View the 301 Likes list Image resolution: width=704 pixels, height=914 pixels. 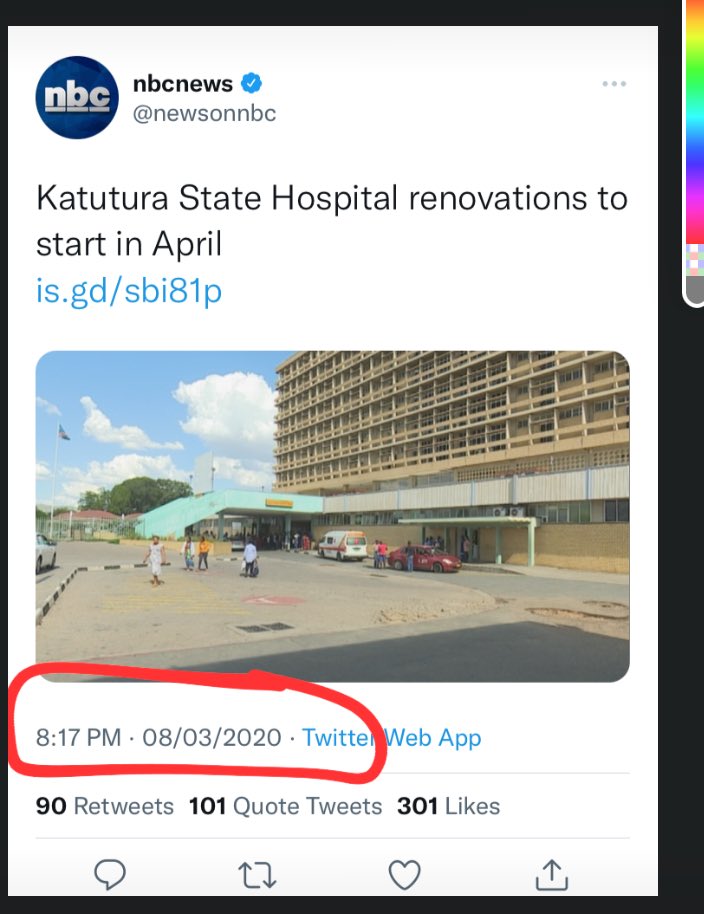pyautogui.click(x=449, y=806)
